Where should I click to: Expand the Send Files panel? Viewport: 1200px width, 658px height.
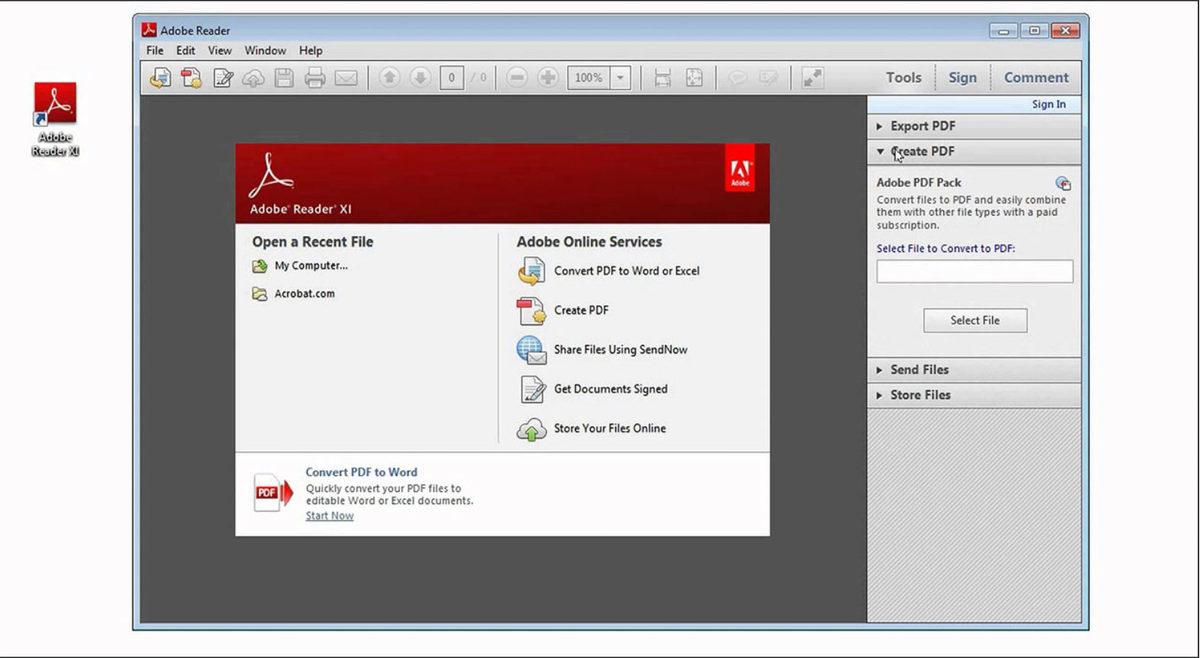point(920,369)
